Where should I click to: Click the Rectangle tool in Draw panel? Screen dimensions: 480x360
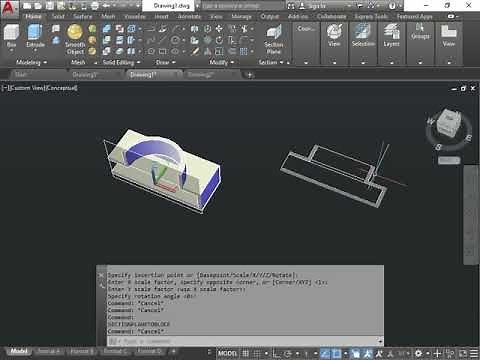163,51
